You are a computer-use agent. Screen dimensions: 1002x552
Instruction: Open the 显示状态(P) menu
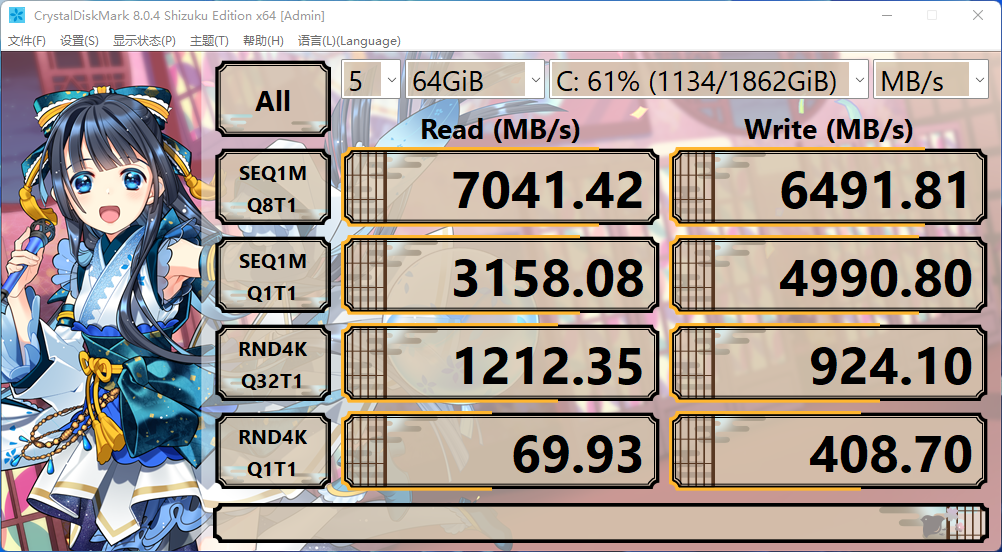coord(144,41)
